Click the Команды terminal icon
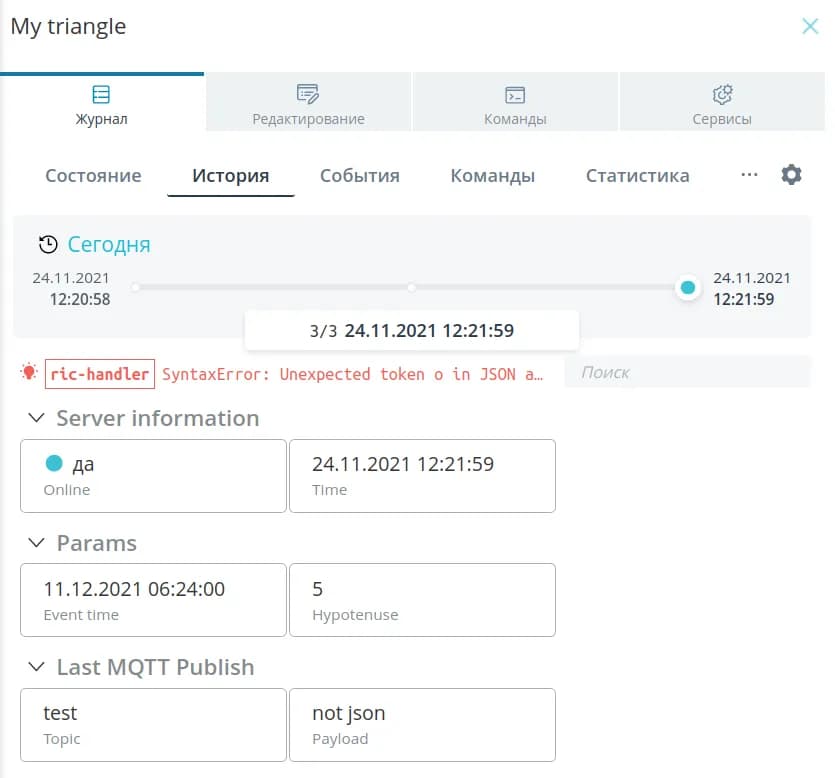835x778 pixels. (515, 95)
